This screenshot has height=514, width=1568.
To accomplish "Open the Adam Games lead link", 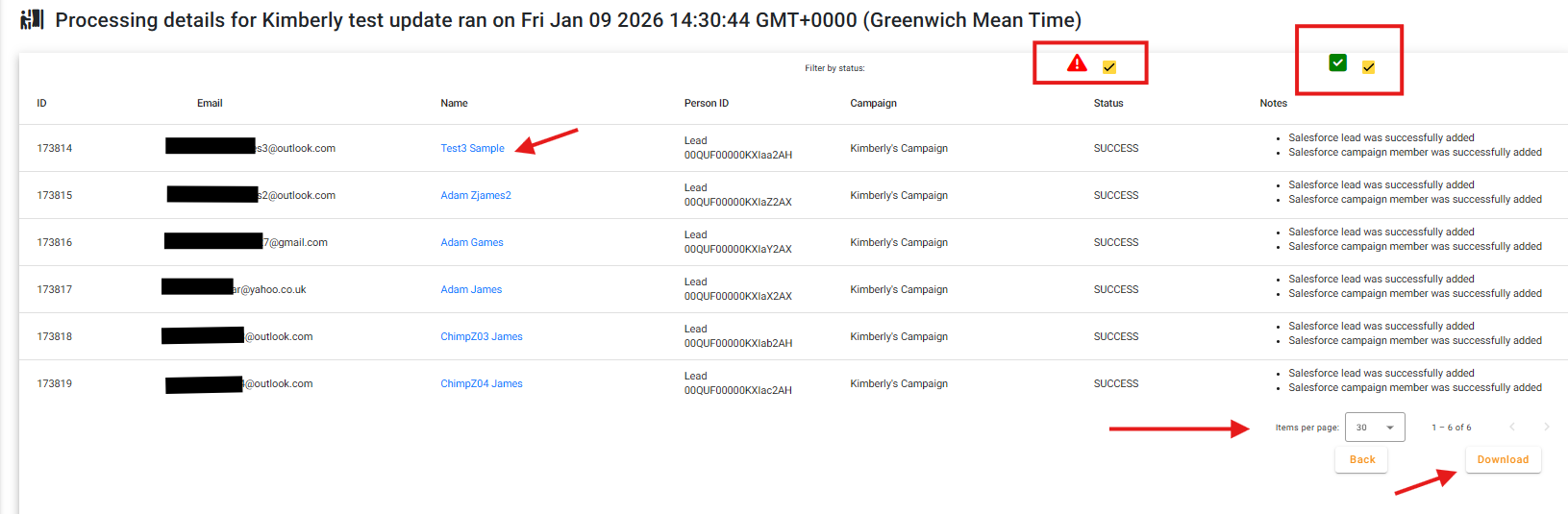I will (472, 242).
